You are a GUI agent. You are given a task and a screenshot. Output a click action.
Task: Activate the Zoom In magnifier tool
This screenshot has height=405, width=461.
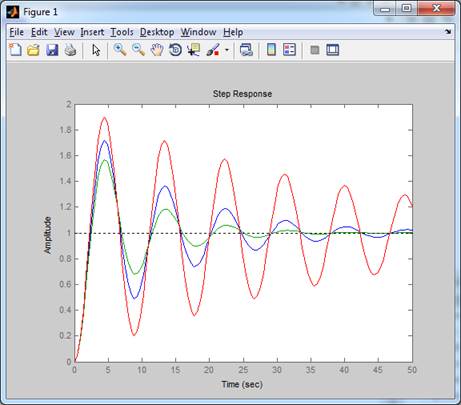[120, 50]
